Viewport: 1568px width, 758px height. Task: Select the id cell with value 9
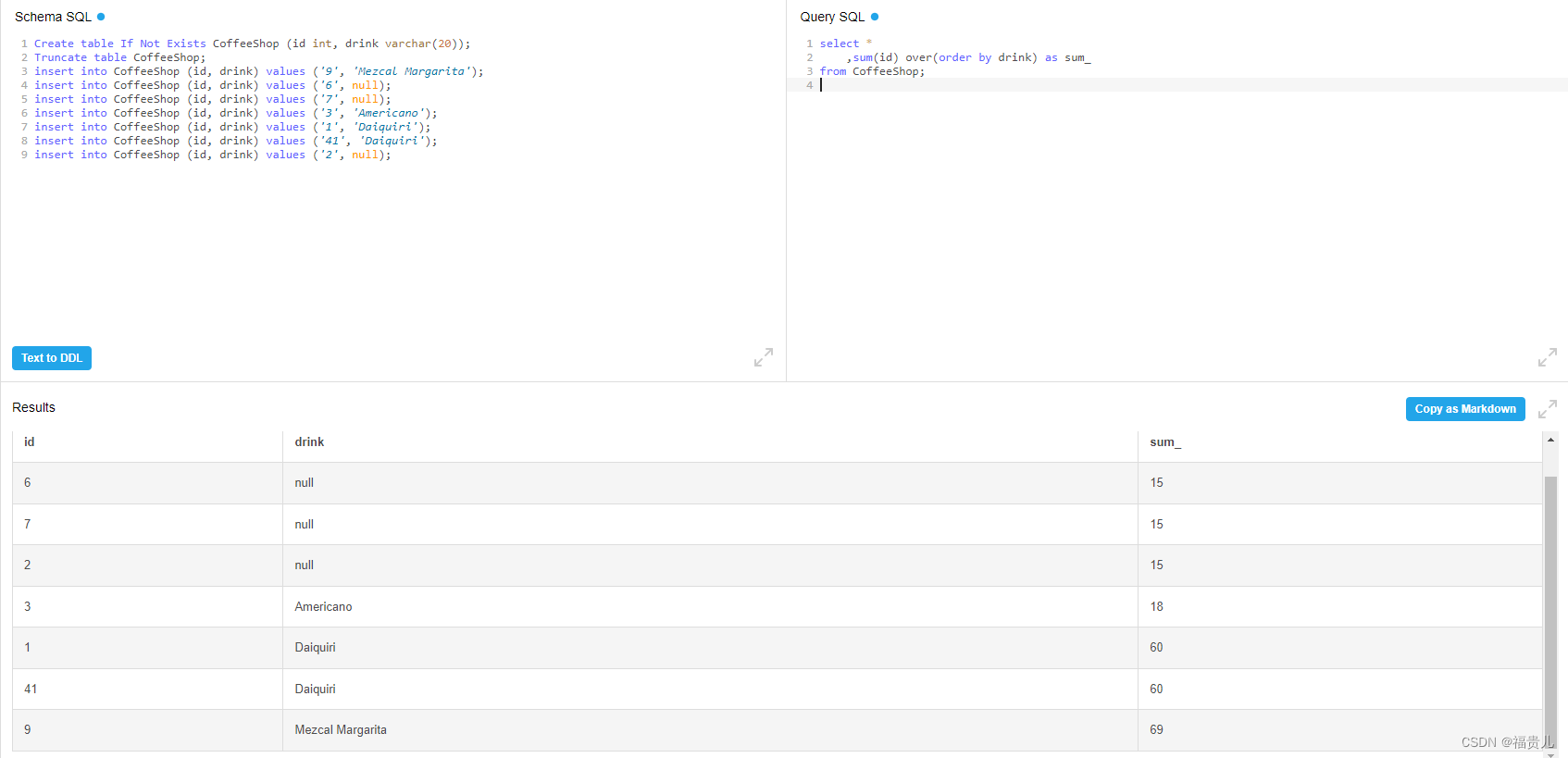click(x=147, y=730)
